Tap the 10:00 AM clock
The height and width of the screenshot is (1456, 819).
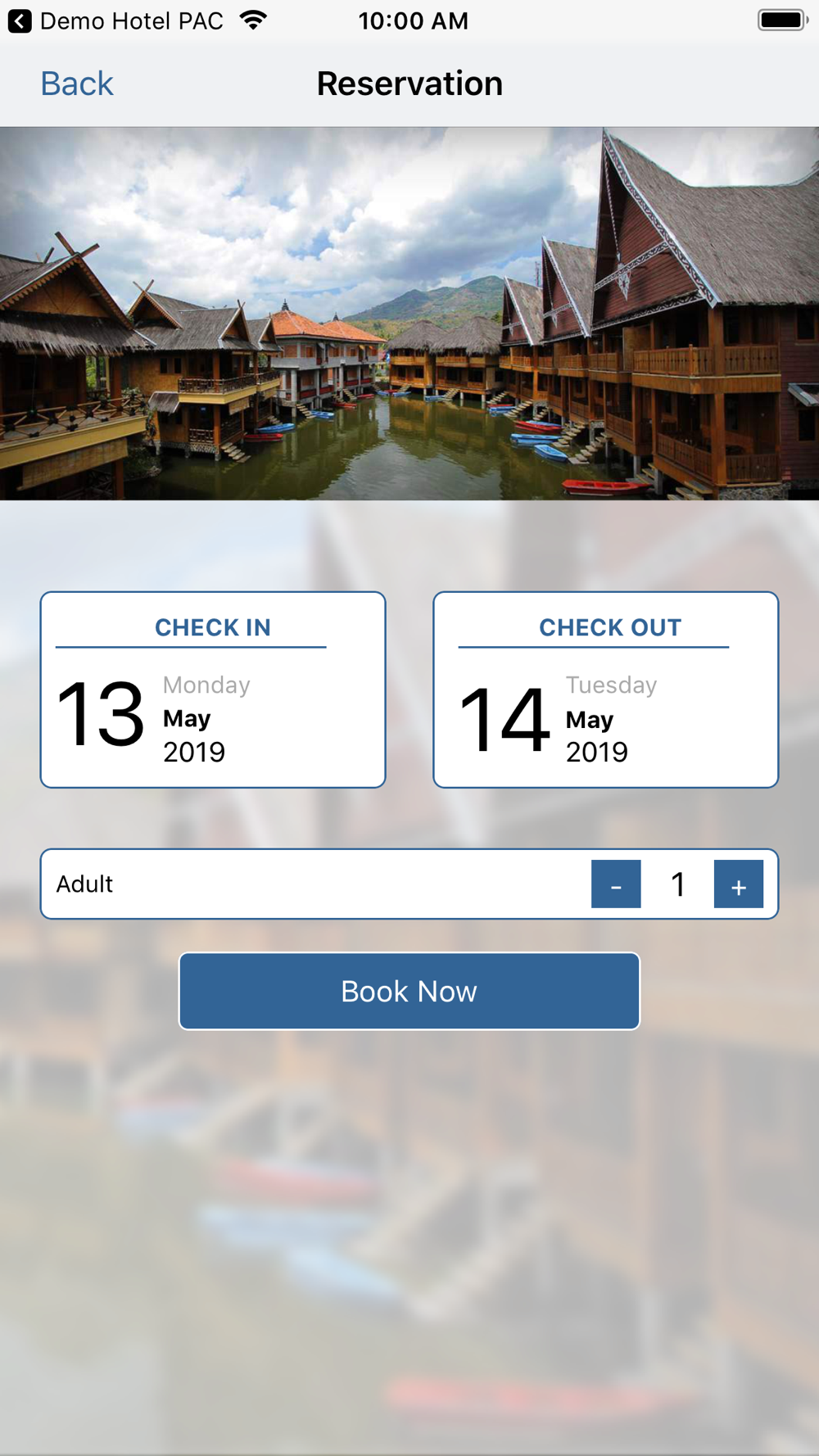[x=414, y=21]
